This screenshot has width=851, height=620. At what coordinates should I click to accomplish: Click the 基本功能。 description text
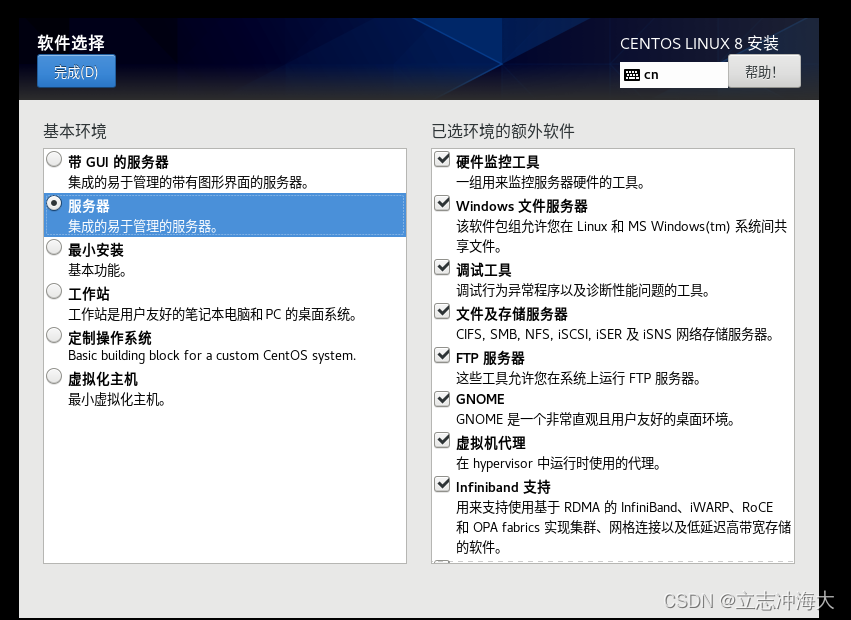(97, 270)
